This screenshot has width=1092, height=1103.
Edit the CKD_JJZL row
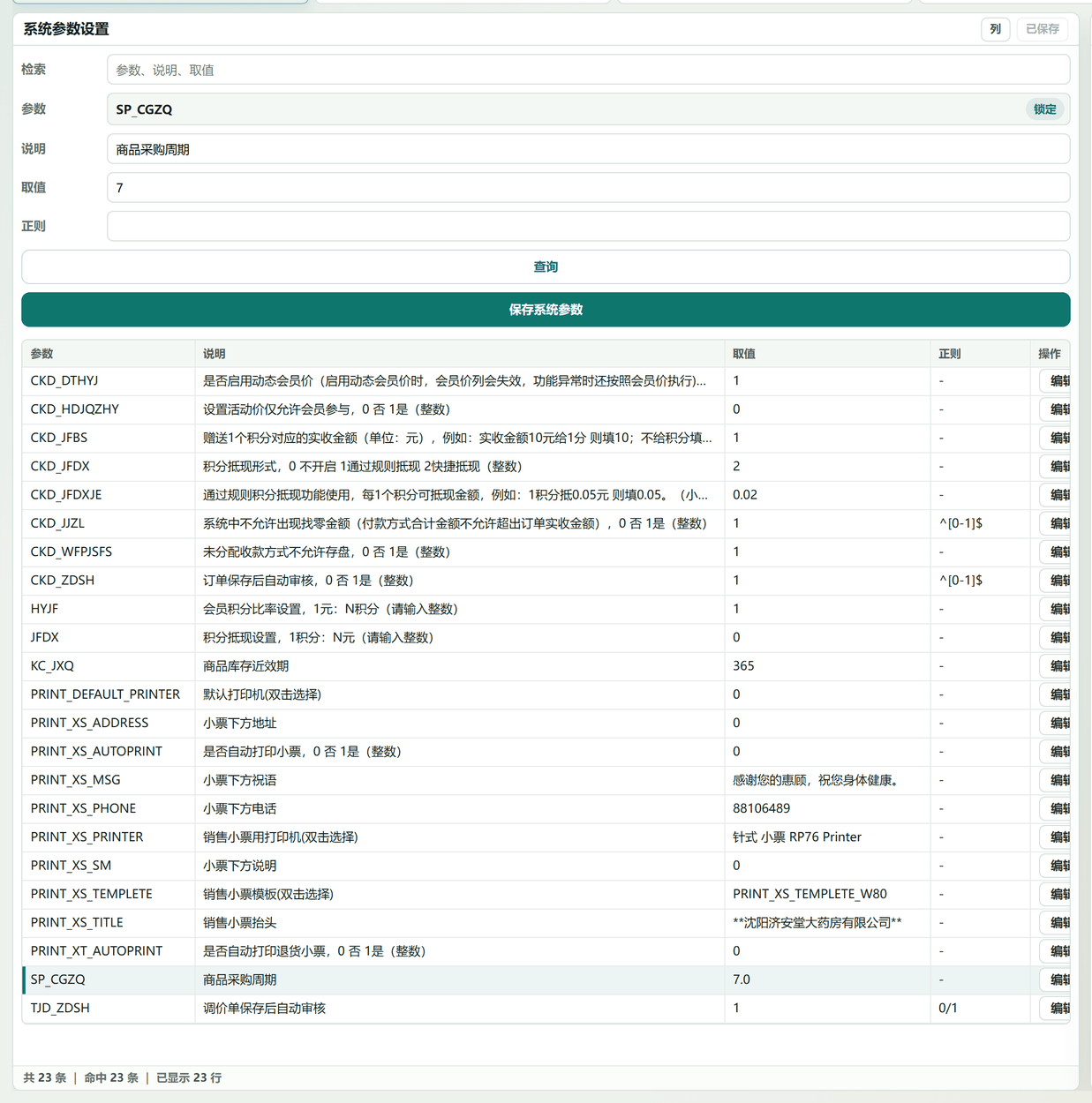click(1055, 523)
